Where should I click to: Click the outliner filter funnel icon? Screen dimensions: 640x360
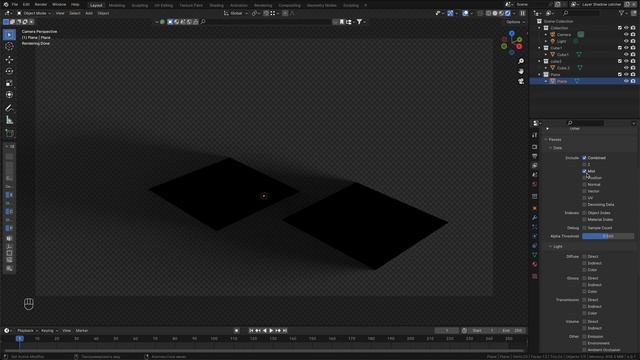pos(622,13)
